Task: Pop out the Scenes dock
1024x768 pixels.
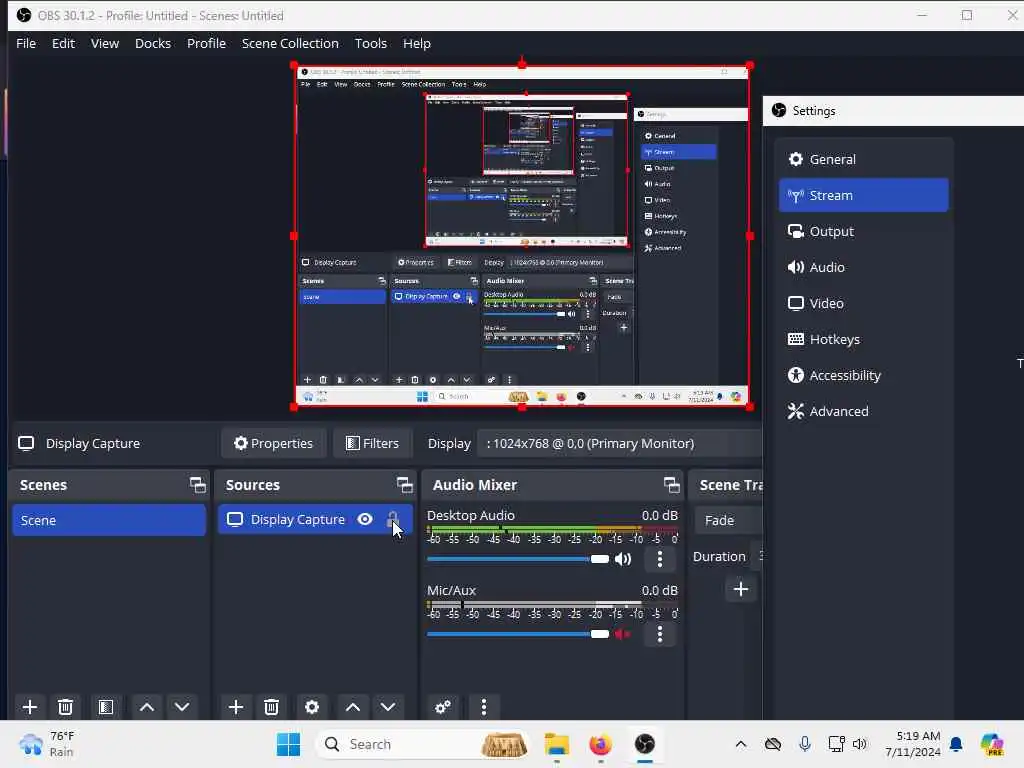Action: 197,485
